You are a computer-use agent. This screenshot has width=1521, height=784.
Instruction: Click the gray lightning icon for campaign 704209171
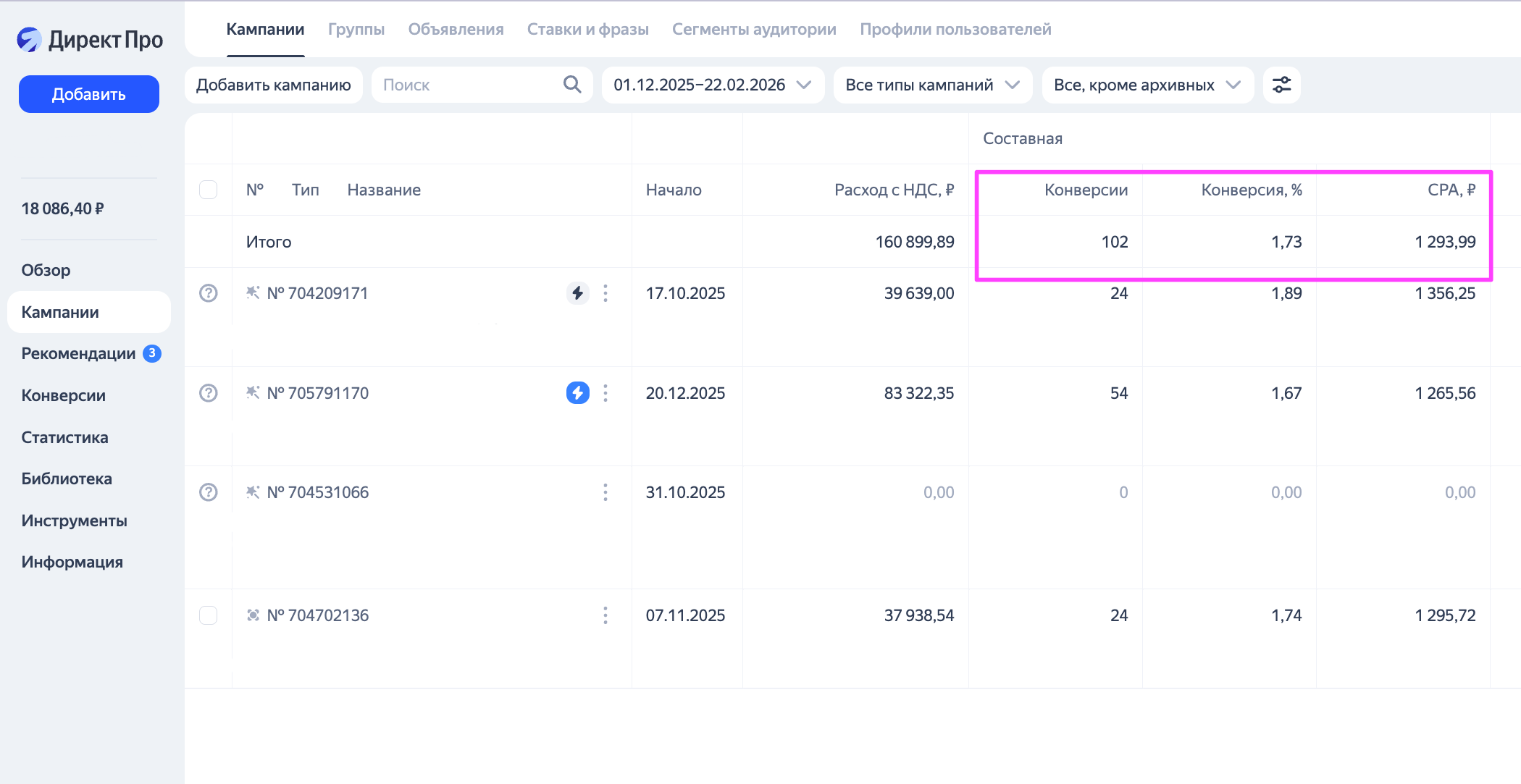coord(577,293)
